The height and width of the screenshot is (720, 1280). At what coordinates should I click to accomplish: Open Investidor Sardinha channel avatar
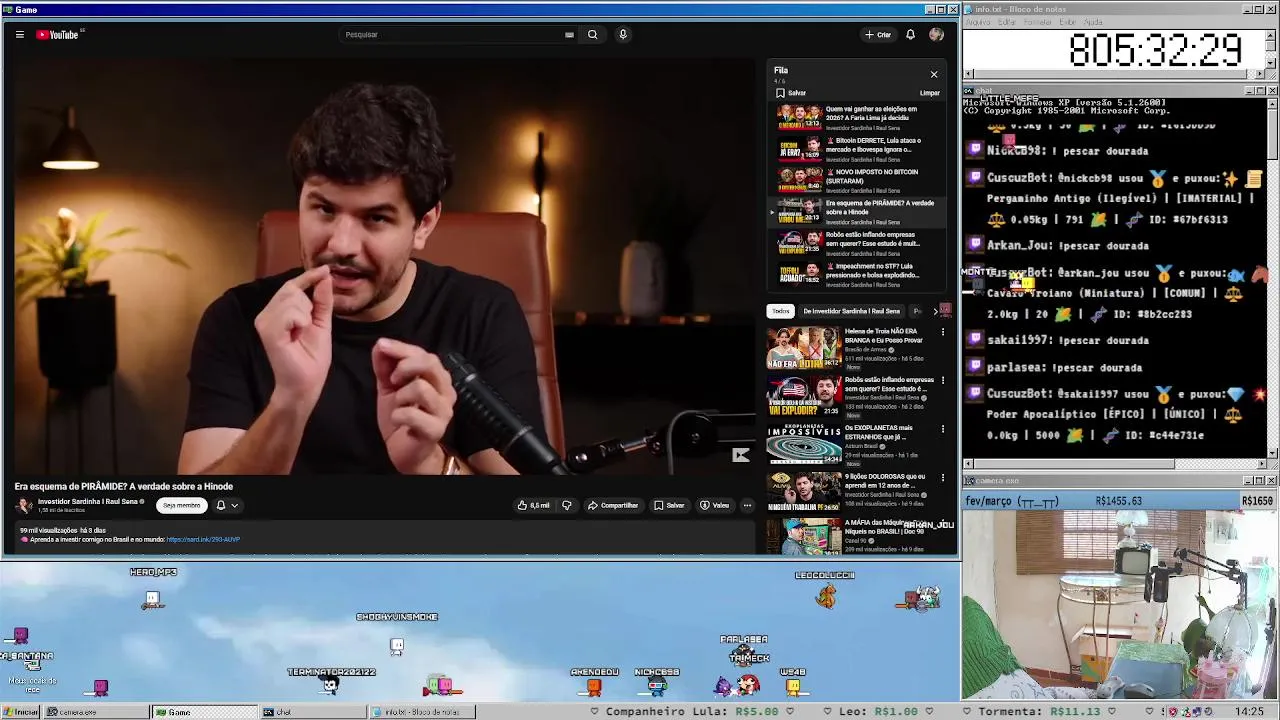pyautogui.click(x=24, y=505)
